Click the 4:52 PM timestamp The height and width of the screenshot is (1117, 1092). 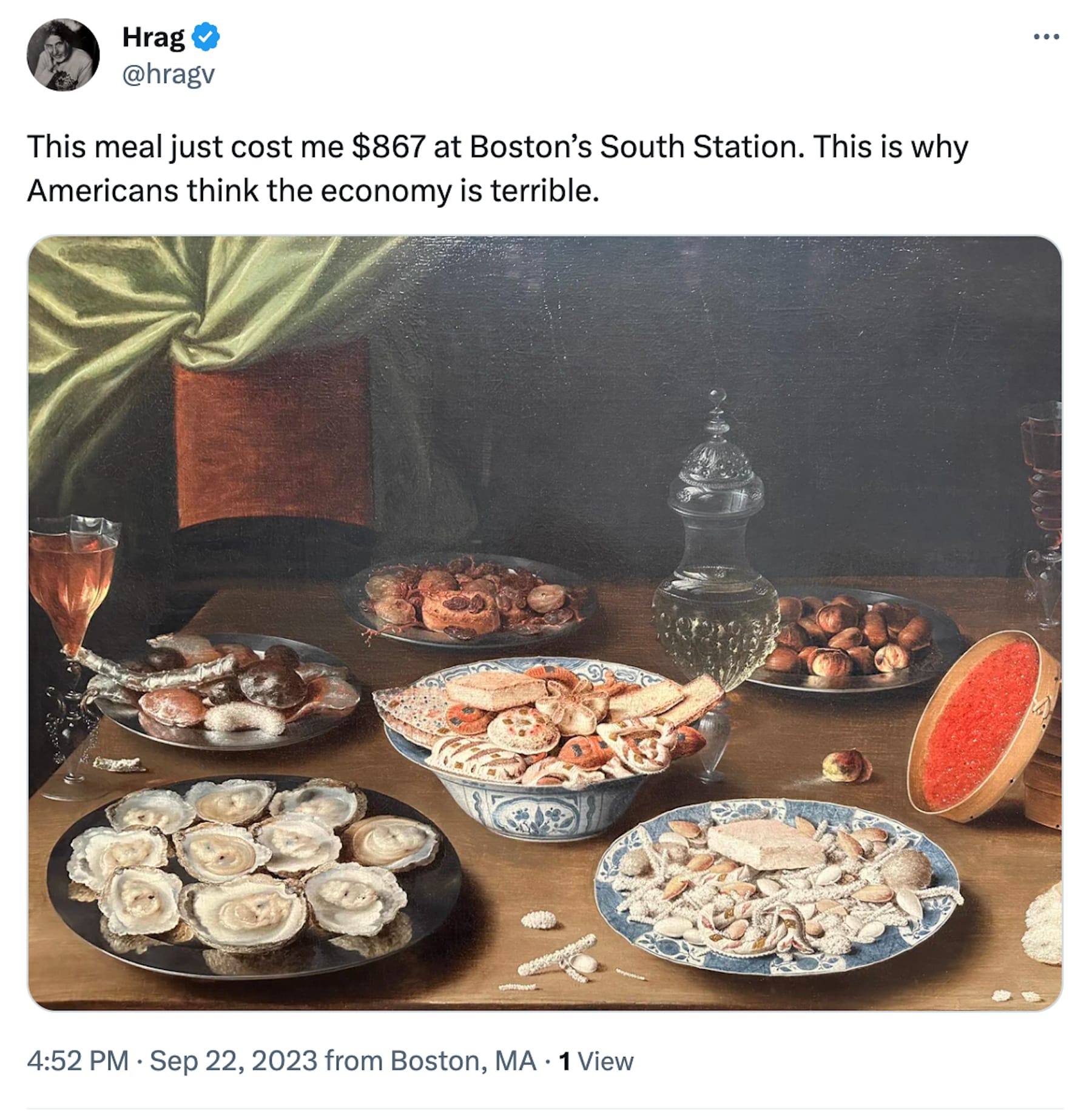[78, 1061]
